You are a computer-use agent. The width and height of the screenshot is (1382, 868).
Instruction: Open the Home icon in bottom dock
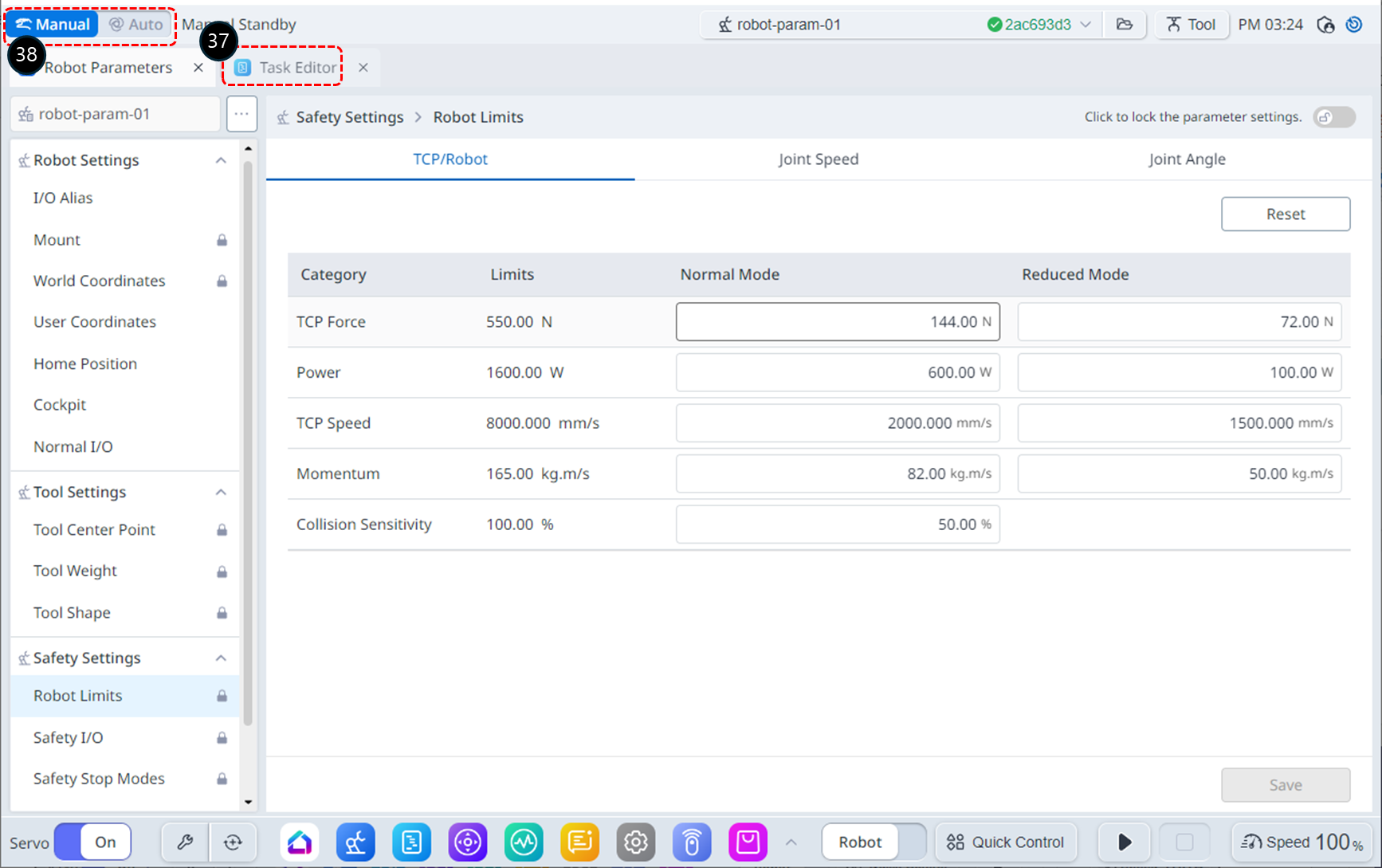coord(300,842)
